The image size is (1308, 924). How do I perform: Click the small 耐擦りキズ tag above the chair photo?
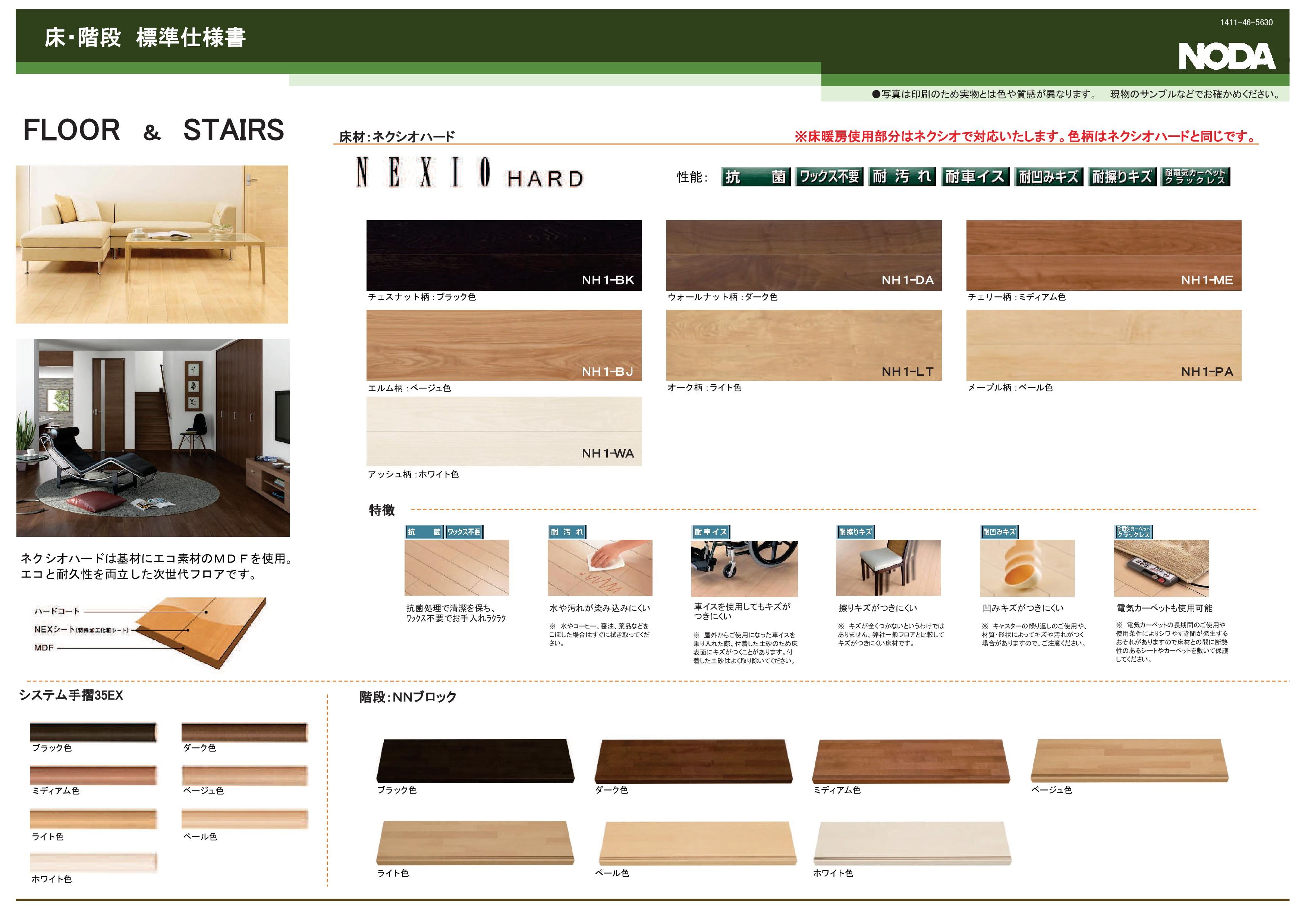[x=855, y=532]
